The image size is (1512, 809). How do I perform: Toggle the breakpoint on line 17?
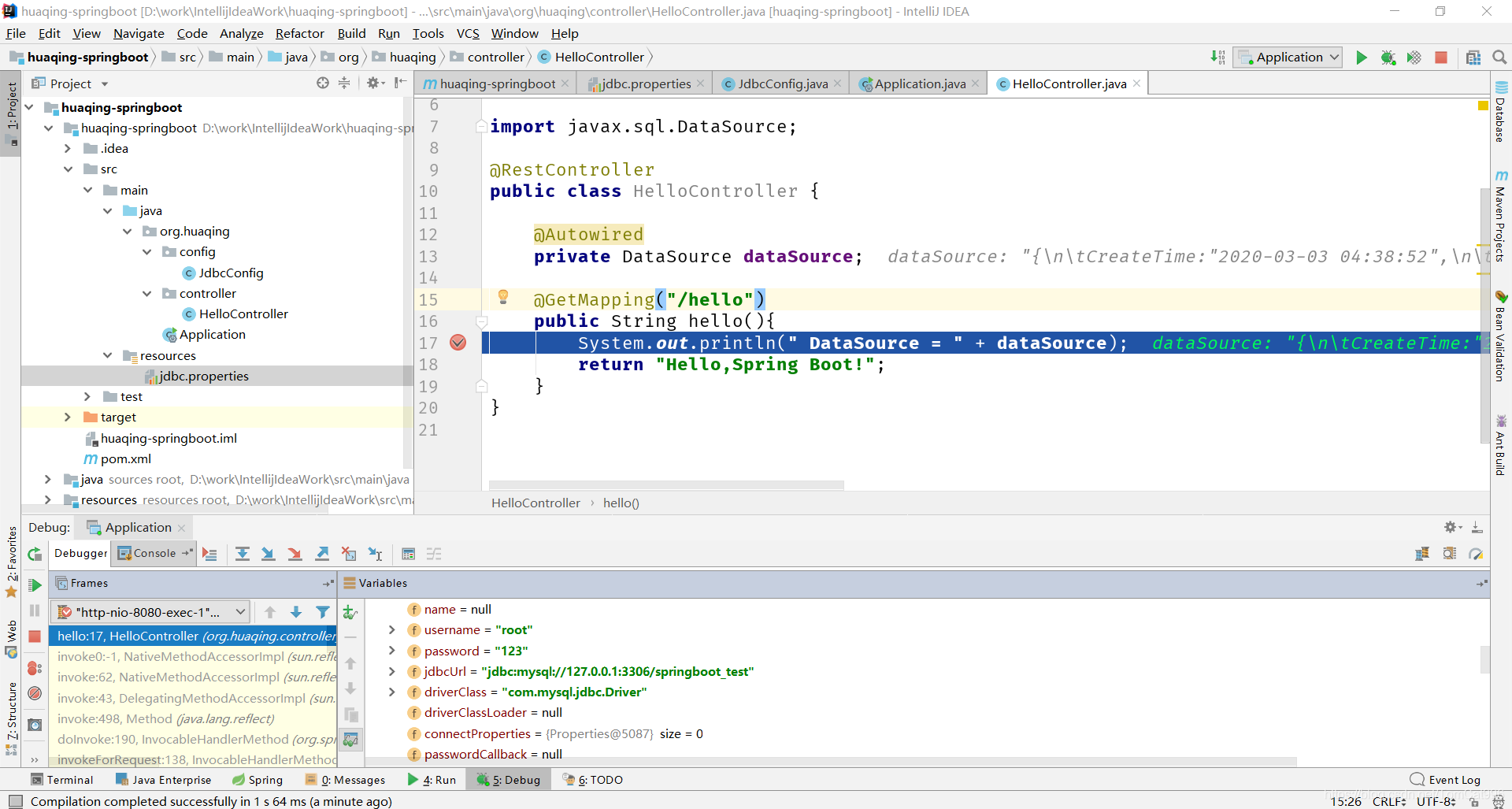coord(458,343)
